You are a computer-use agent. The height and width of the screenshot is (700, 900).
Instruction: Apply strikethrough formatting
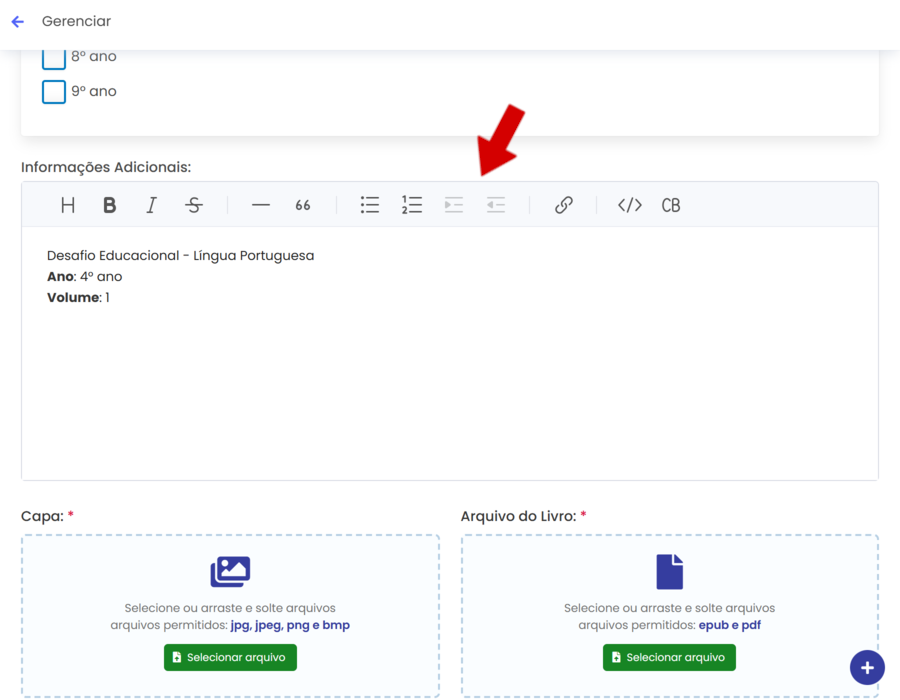click(194, 205)
